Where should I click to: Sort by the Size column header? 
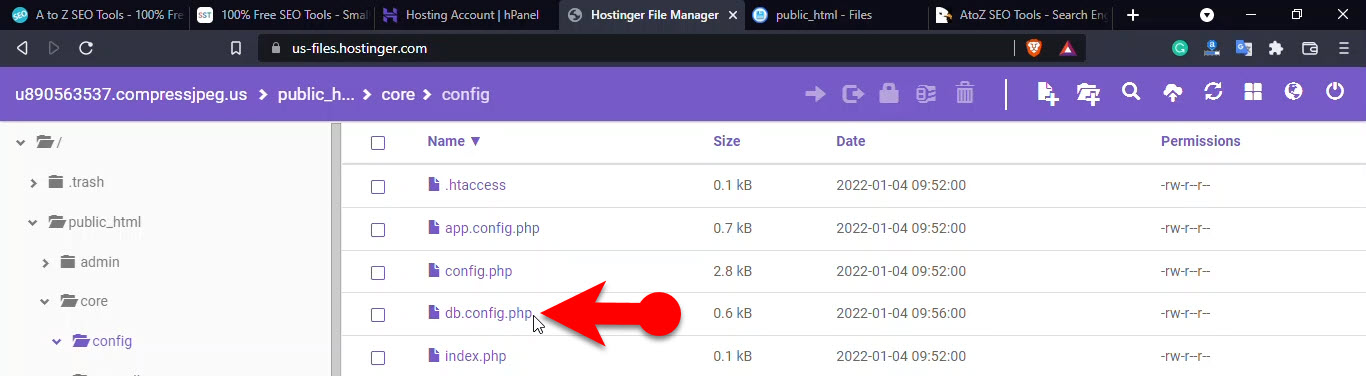[727, 141]
